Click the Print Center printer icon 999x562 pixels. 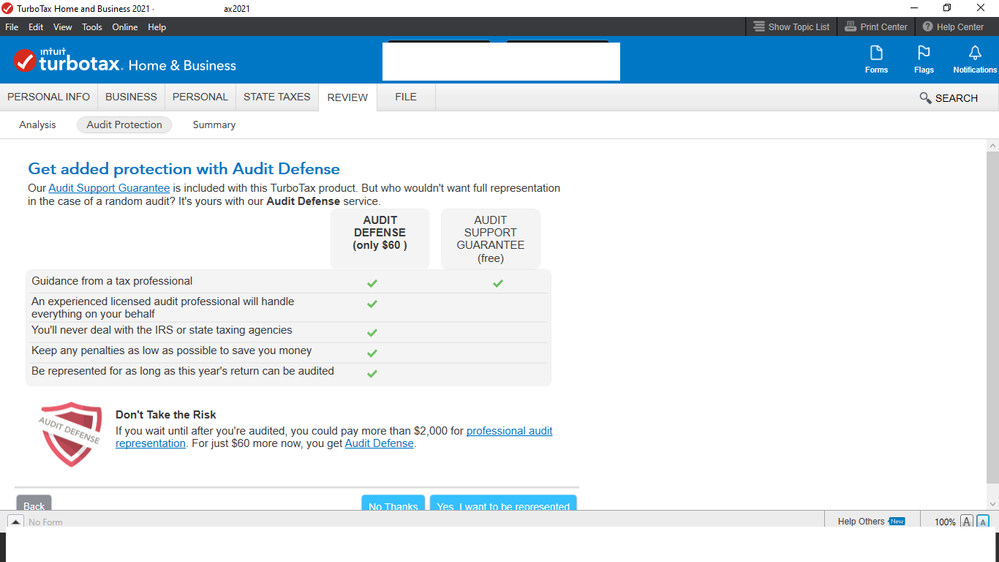851,27
